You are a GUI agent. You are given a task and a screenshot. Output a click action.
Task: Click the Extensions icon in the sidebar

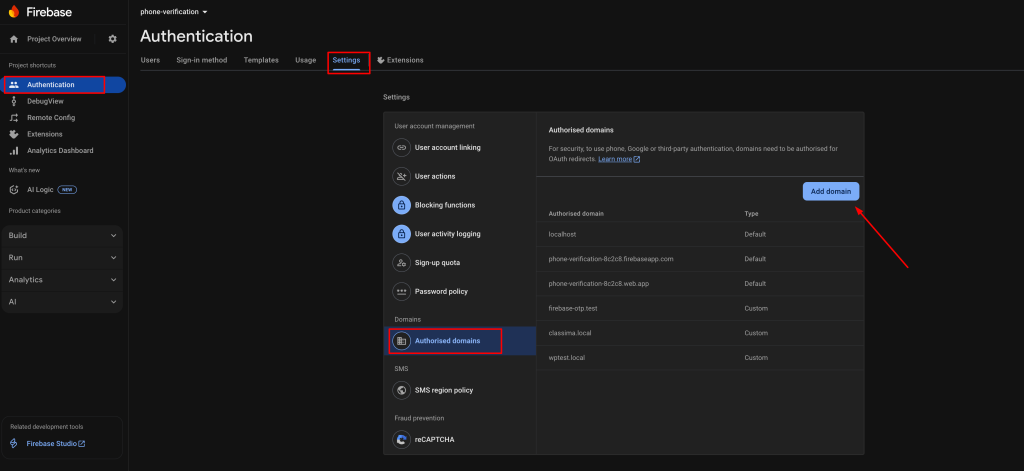coord(14,134)
